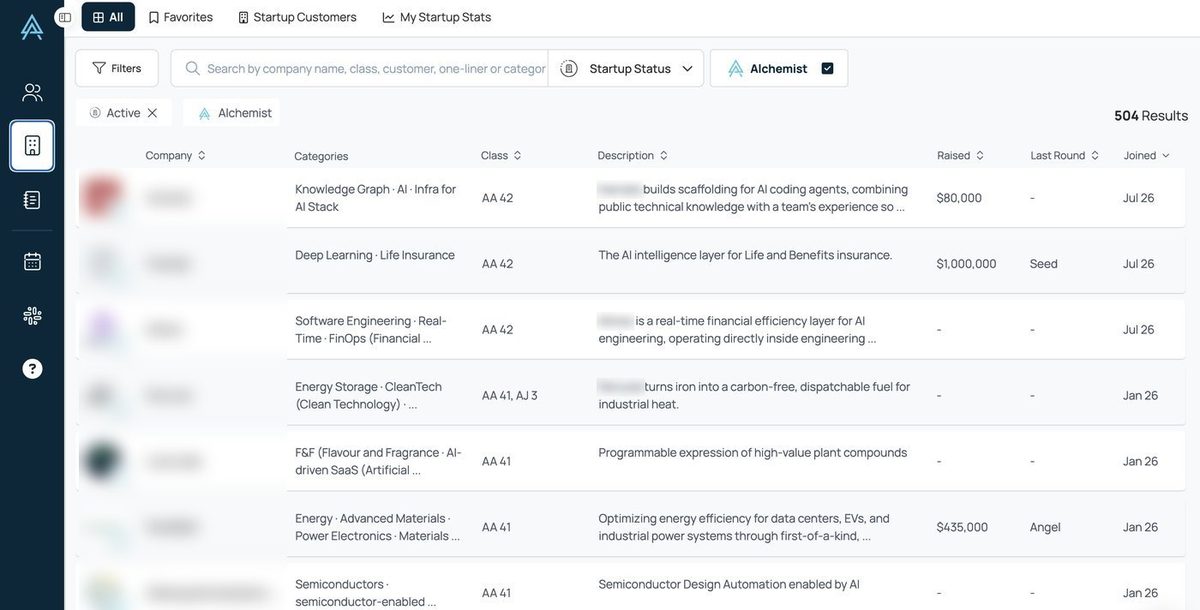Remove the Active filter chip
The image size is (1200, 610).
[152, 113]
